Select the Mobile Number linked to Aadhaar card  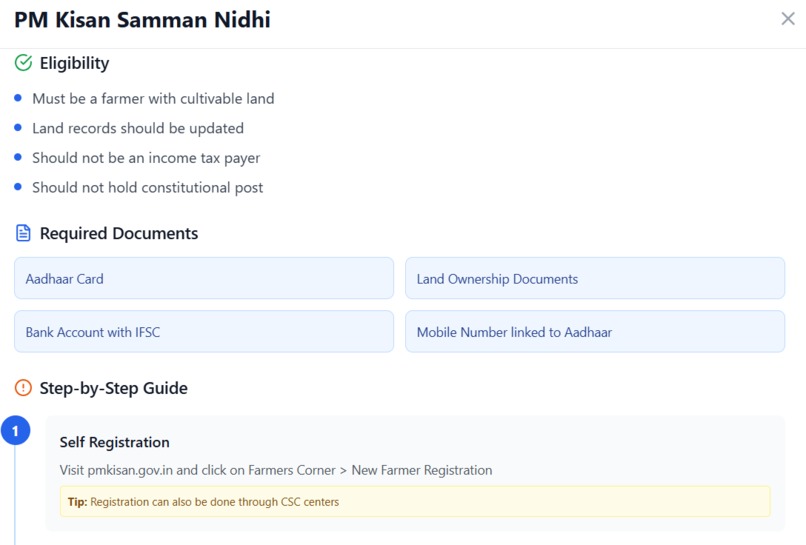pyautogui.click(x=595, y=332)
